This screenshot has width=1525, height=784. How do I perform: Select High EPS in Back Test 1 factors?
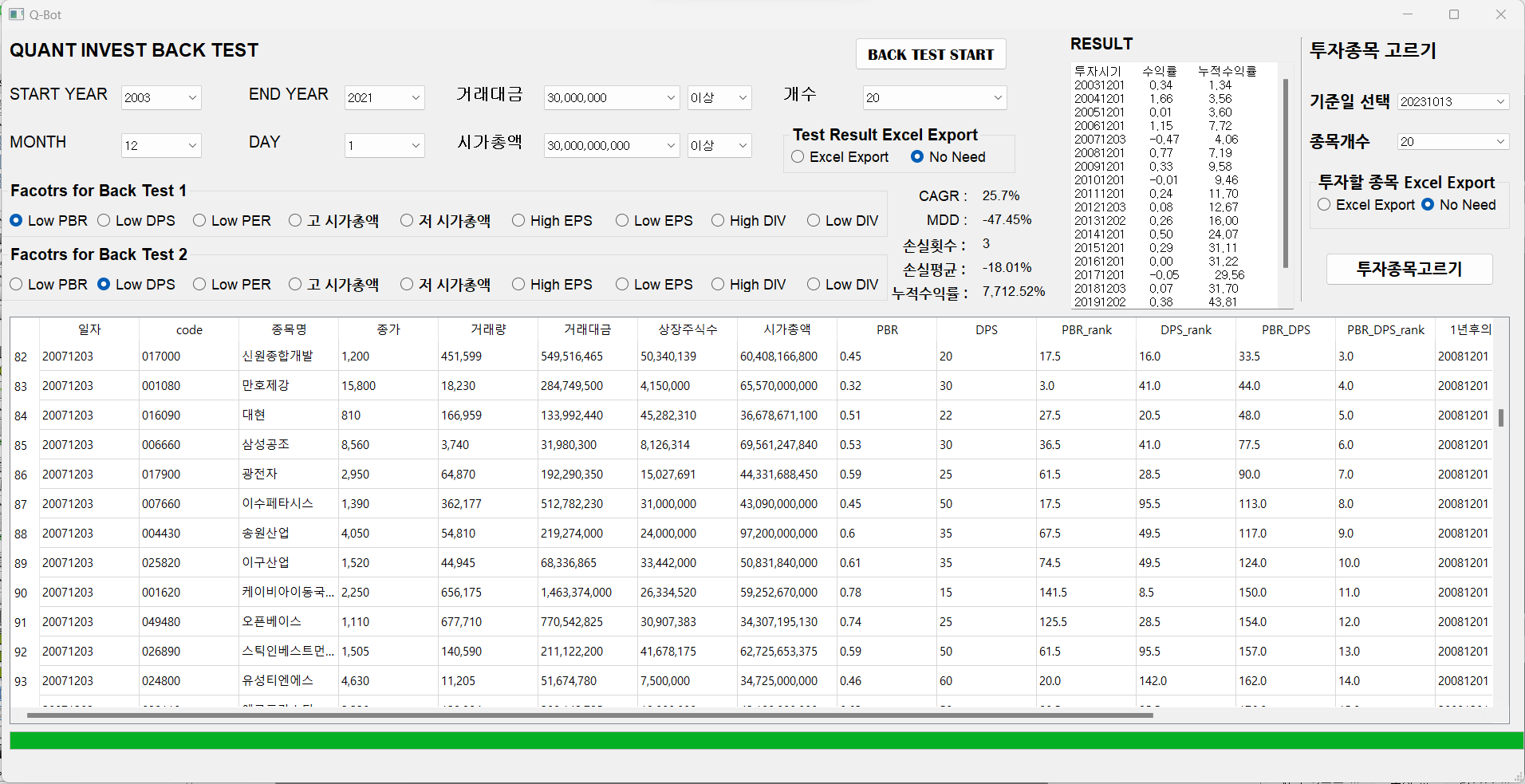[552, 221]
